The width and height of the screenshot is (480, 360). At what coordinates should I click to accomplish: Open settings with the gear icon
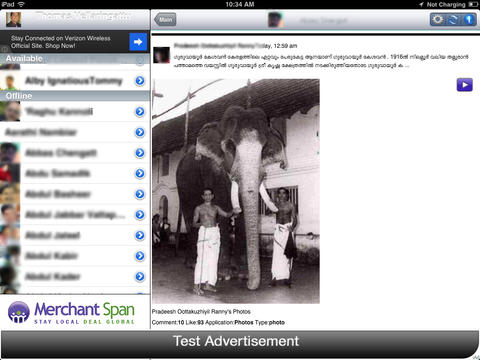pyautogui.click(x=438, y=20)
